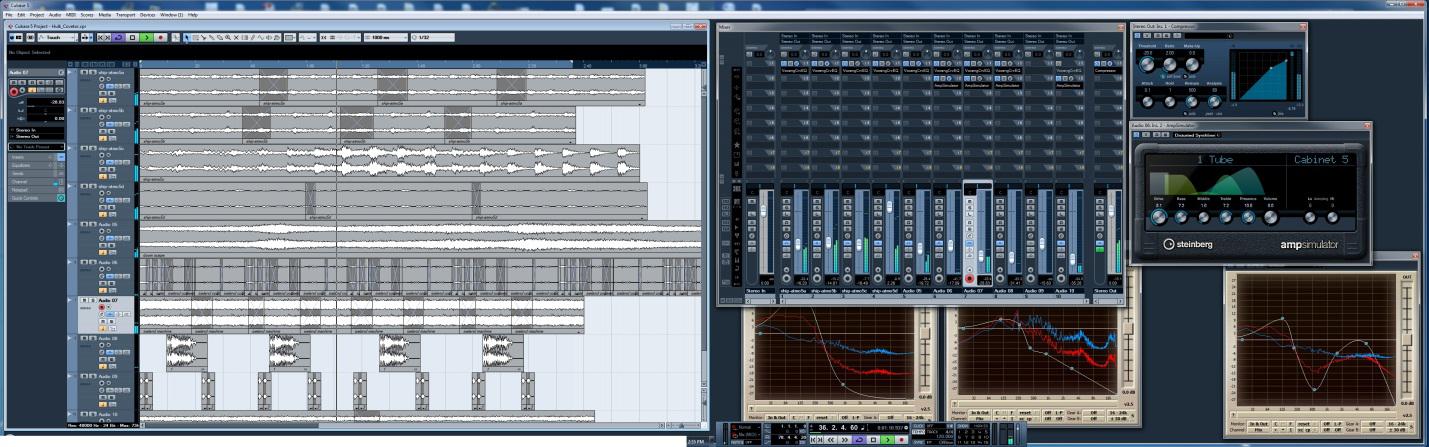Click Record Enable on Mixer Audio 07 strip
This screenshot has height=447, width=1429.
click(x=970, y=278)
